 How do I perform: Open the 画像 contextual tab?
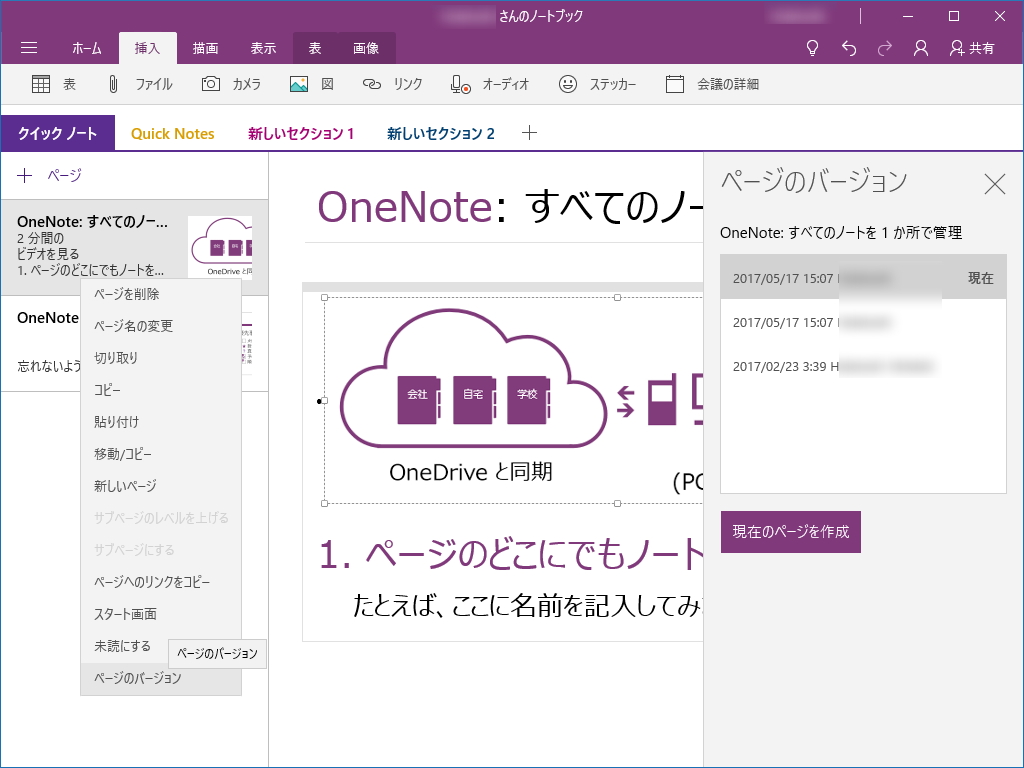[x=366, y=48]
